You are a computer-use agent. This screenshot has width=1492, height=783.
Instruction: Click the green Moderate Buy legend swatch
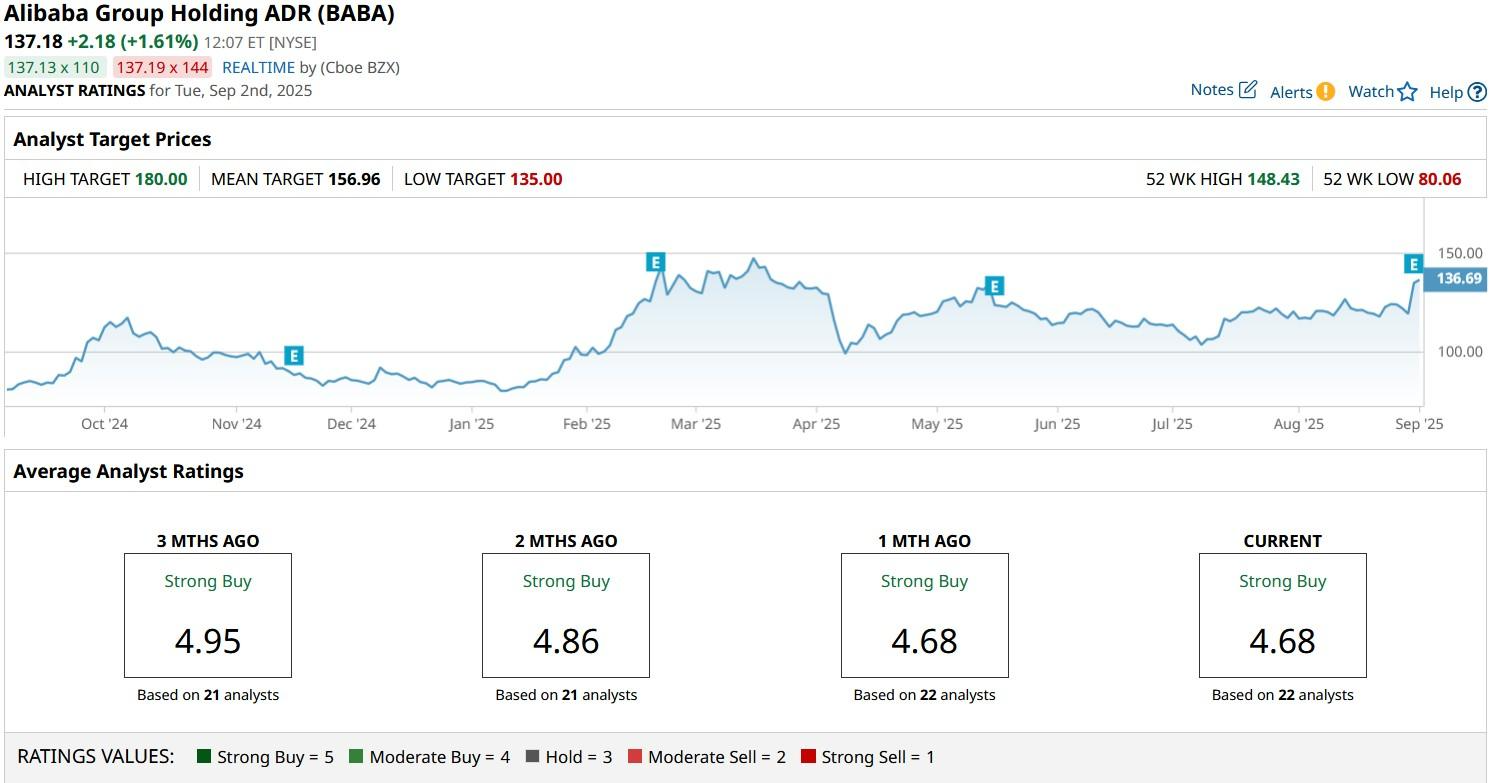pos(356,757)
